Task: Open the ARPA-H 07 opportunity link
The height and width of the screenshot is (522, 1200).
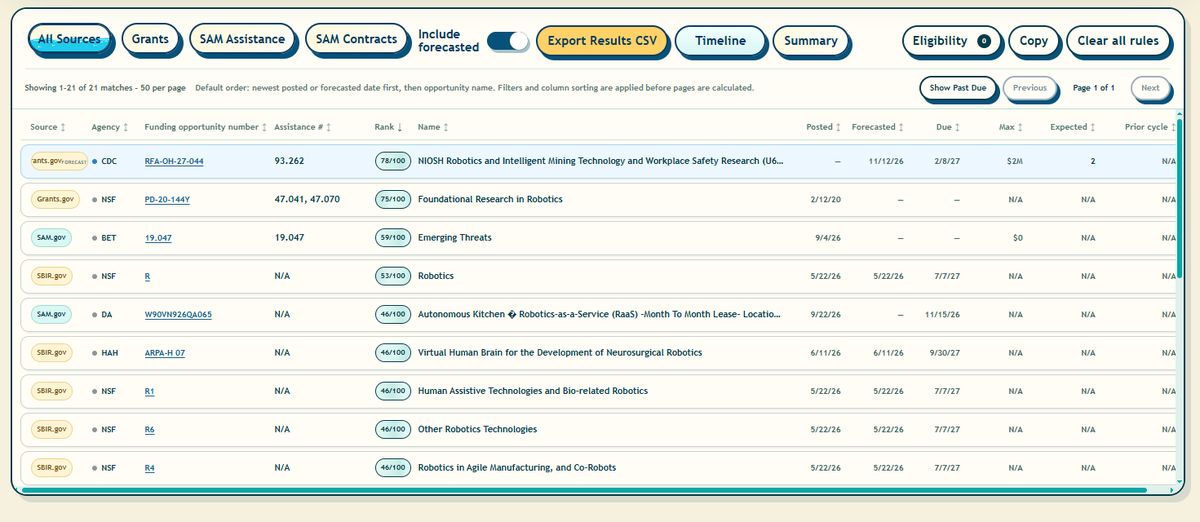Action: point(165,353)
